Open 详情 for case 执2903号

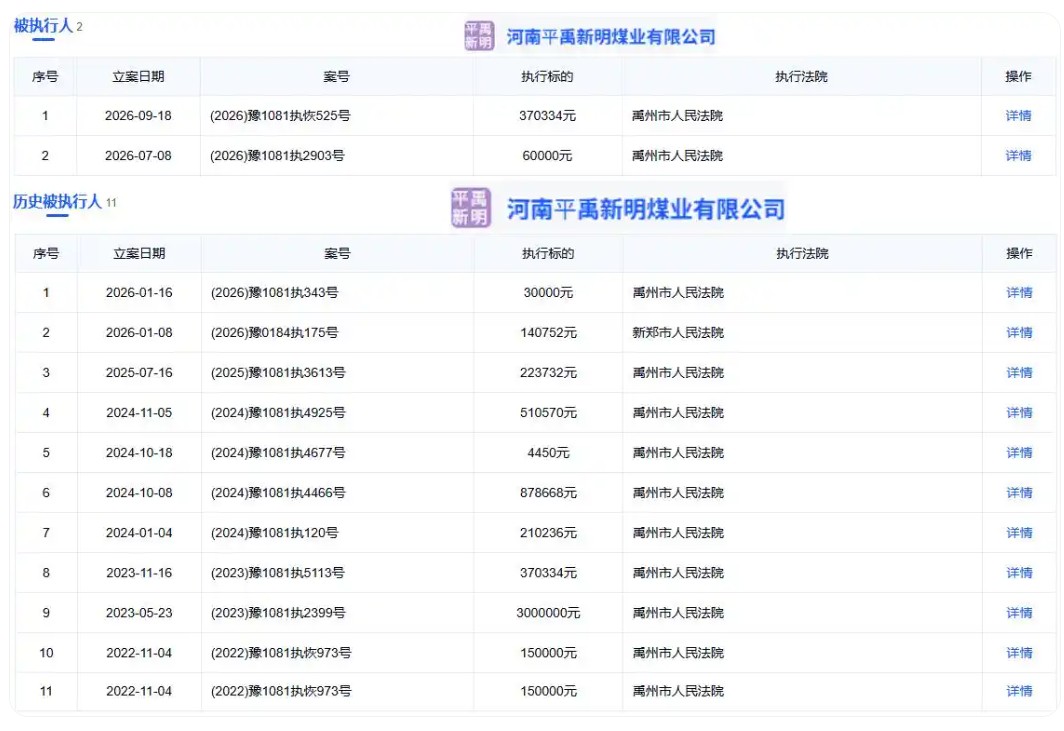1018,156
